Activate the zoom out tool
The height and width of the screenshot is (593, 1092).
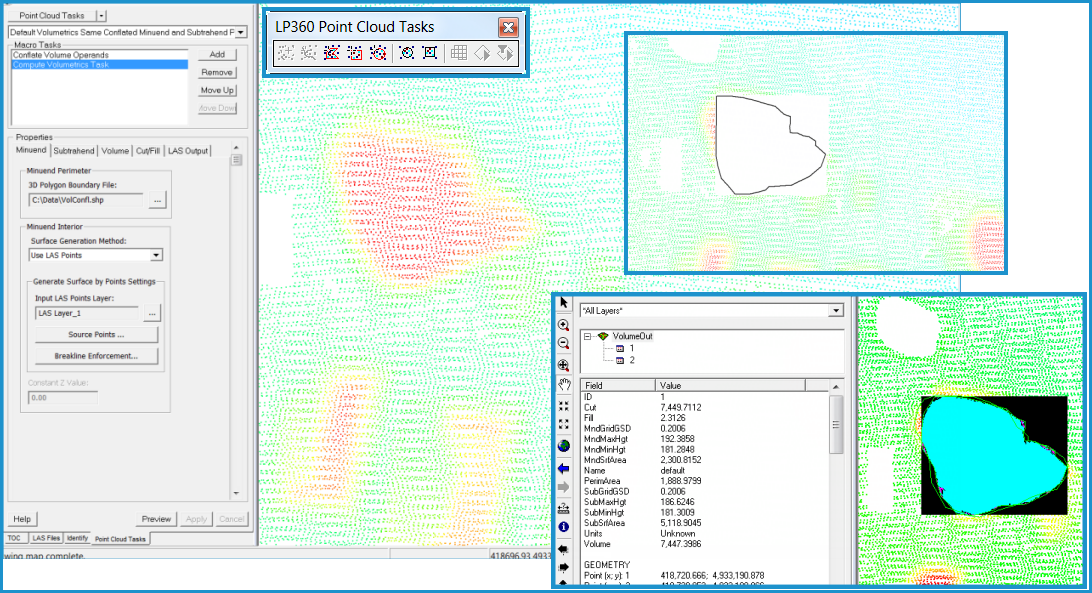(564, 343)
